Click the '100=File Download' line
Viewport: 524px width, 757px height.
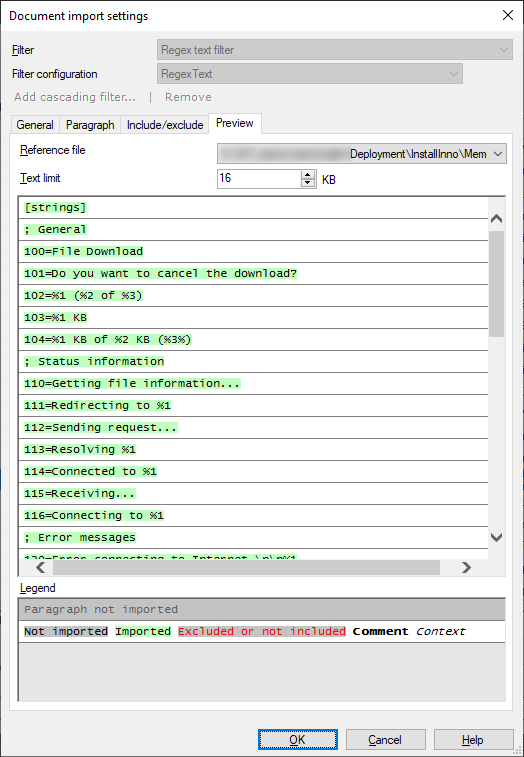tap(254, 252)
